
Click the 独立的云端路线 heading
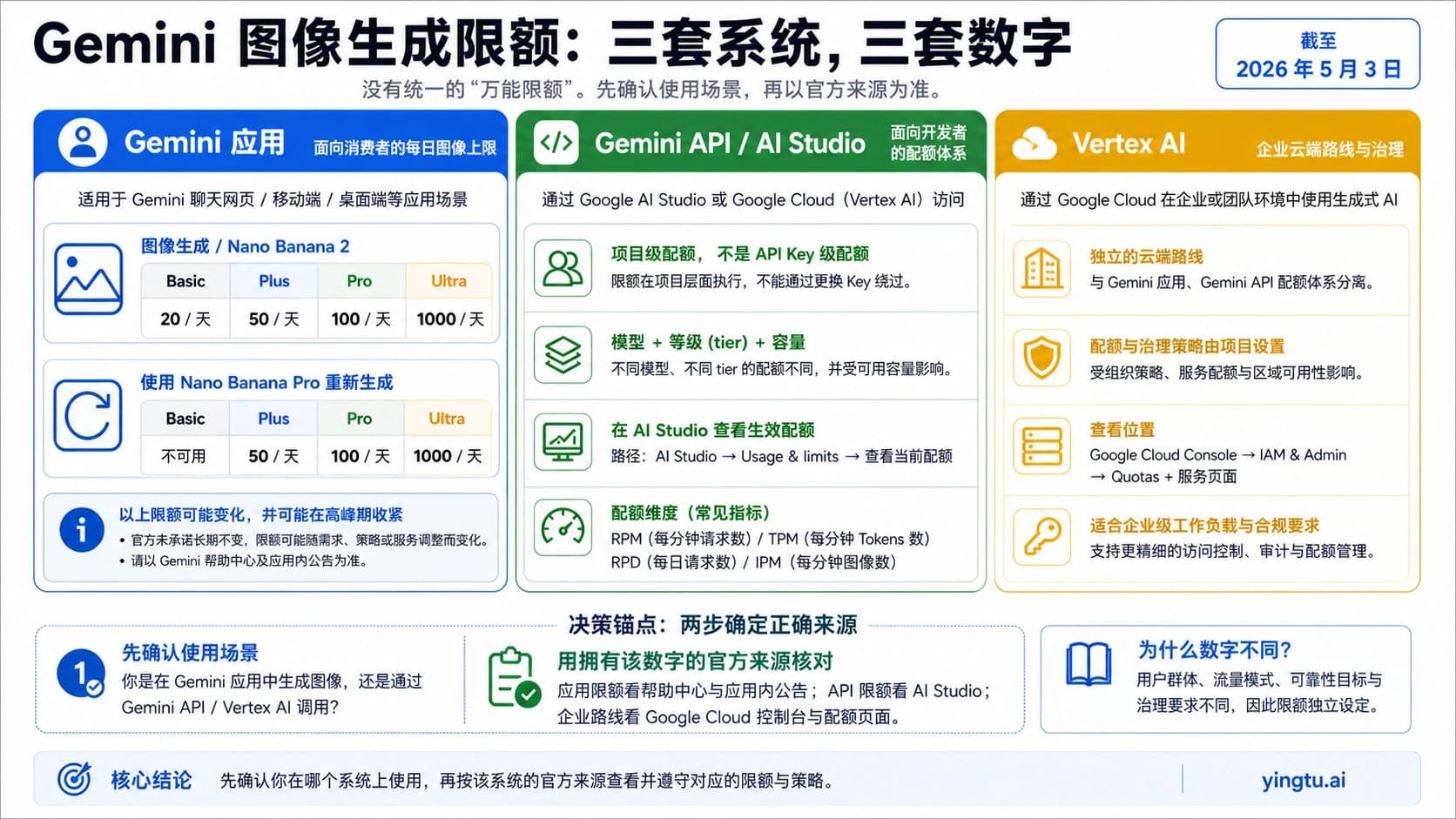(1146, 256)
